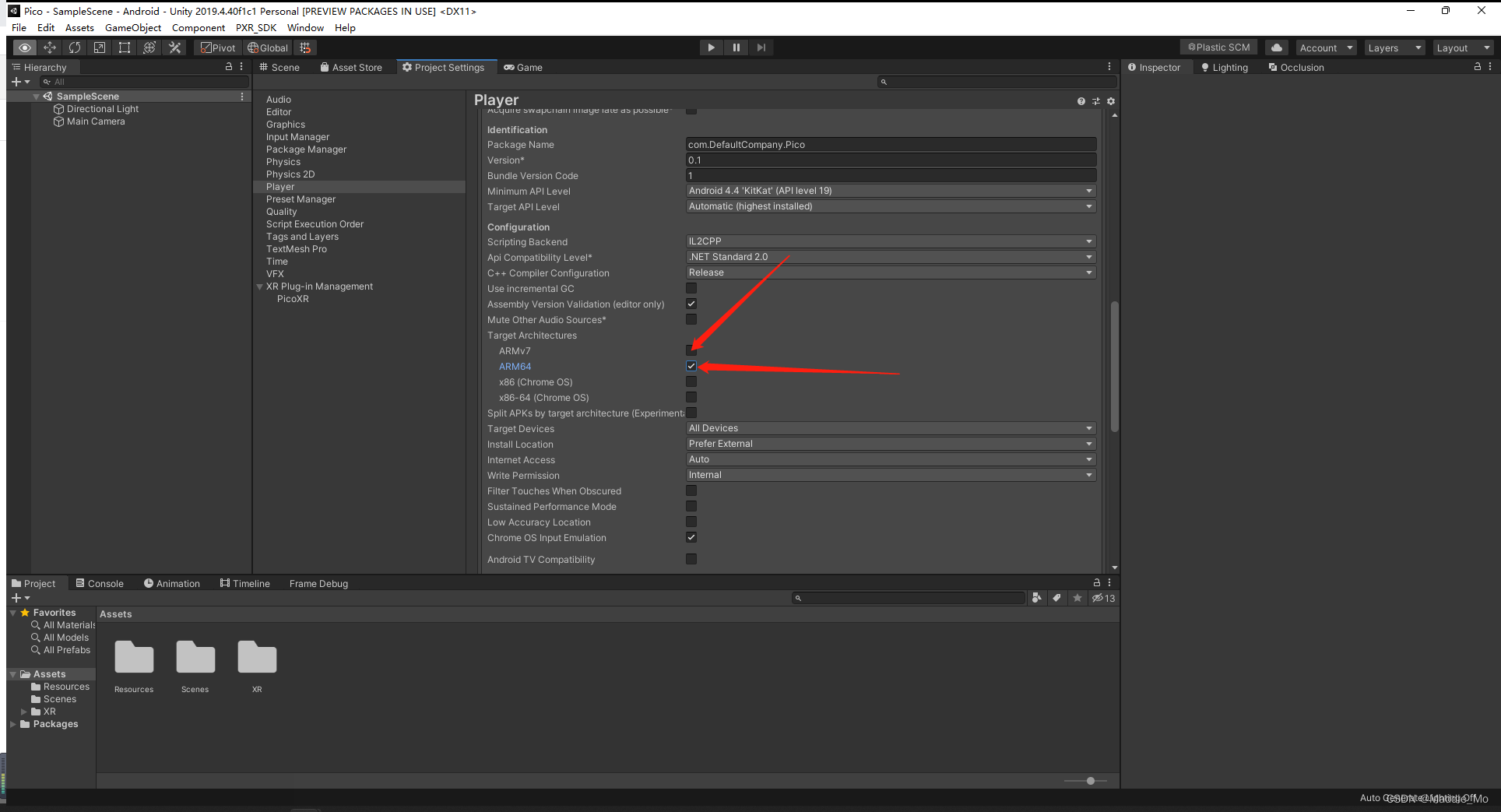Toggle hidden packages visibility
Image resolution: width=1501 pixels, height=812 pixels.
click(x=1103, y=598)
